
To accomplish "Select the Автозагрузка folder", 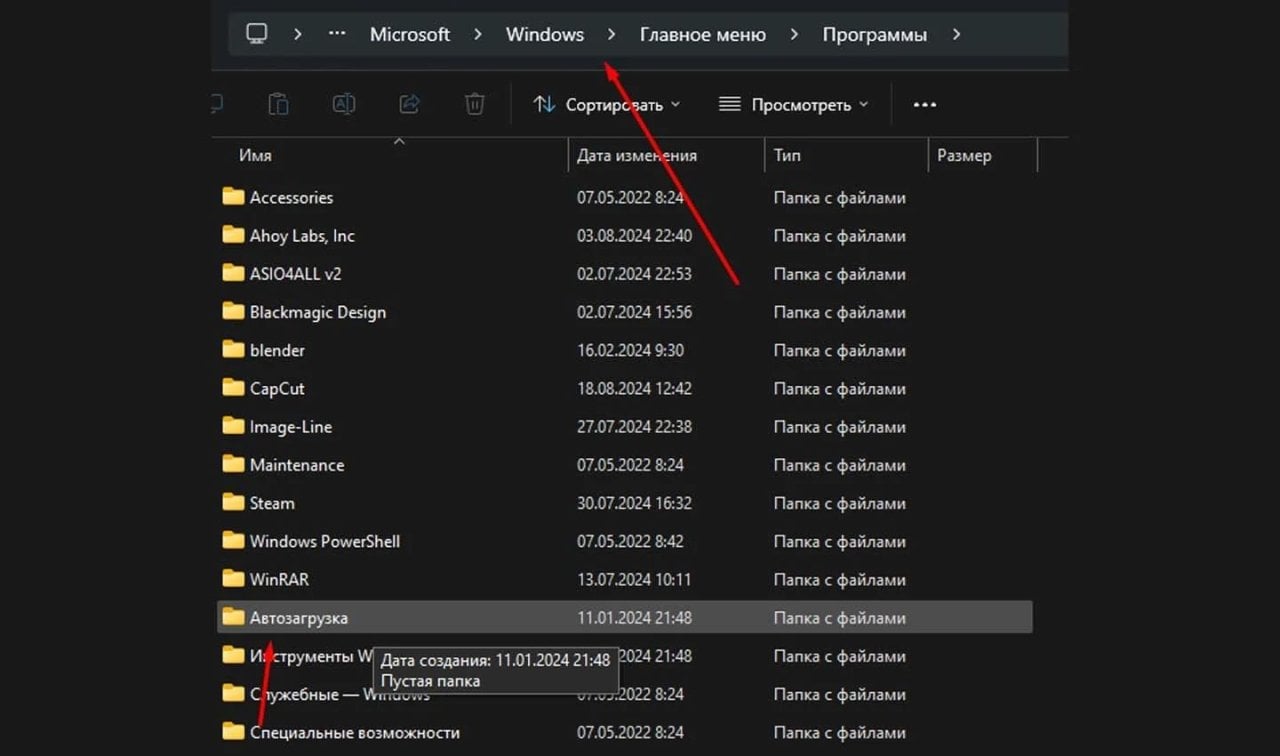I will pos(299,618).
